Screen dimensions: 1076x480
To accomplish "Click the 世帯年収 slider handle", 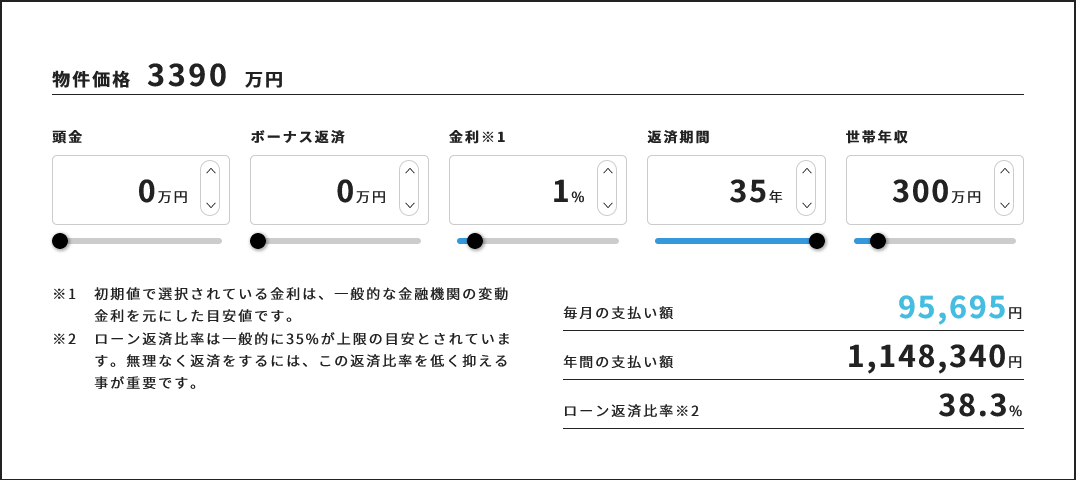I will click(x=878, y=241).
